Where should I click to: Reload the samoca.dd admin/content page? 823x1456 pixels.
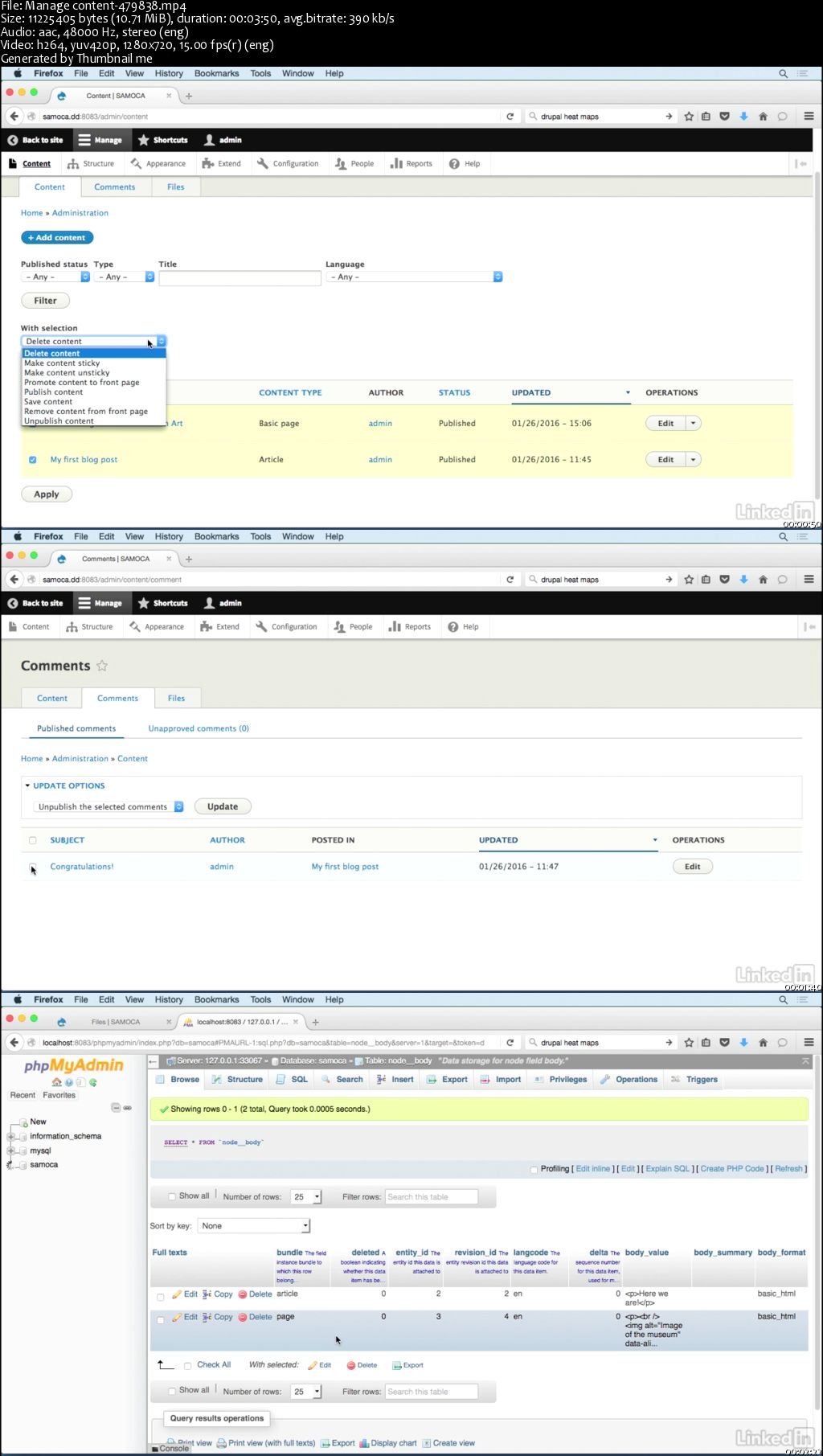click(x=510, y=117)
